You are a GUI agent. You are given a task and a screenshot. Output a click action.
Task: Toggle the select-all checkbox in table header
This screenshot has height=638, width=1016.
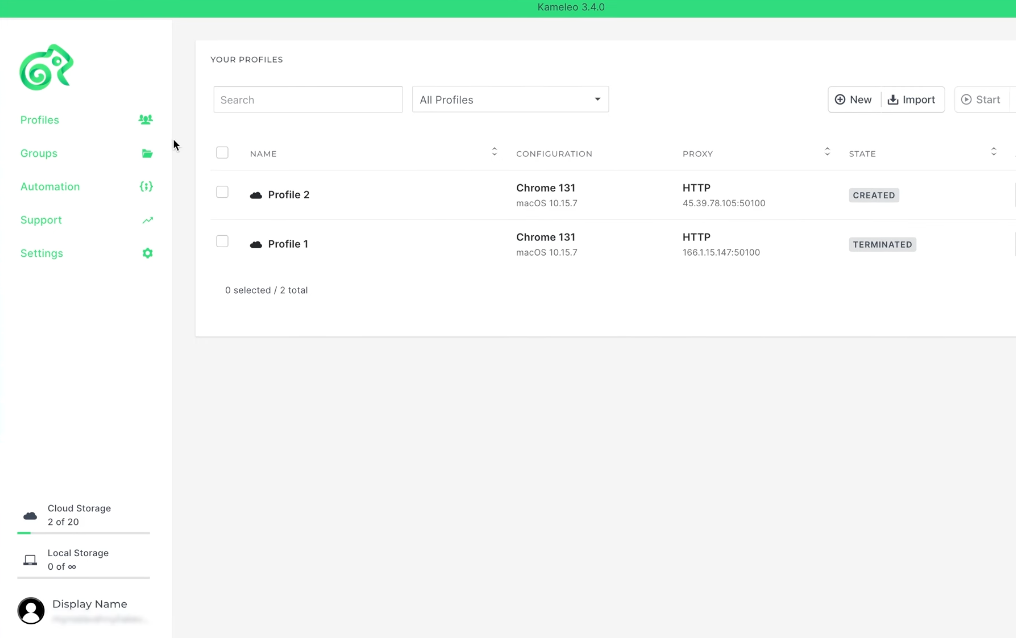coord(222,153)
